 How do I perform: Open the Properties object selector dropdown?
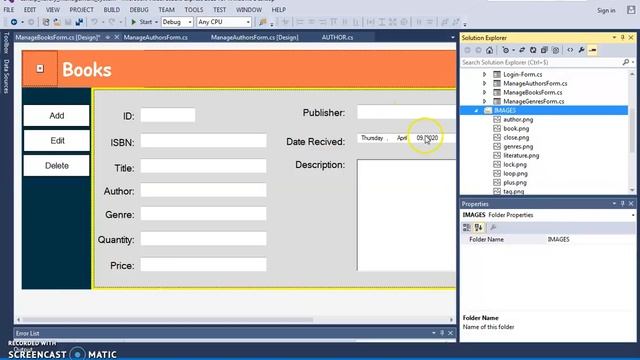[x=633, y=215]
